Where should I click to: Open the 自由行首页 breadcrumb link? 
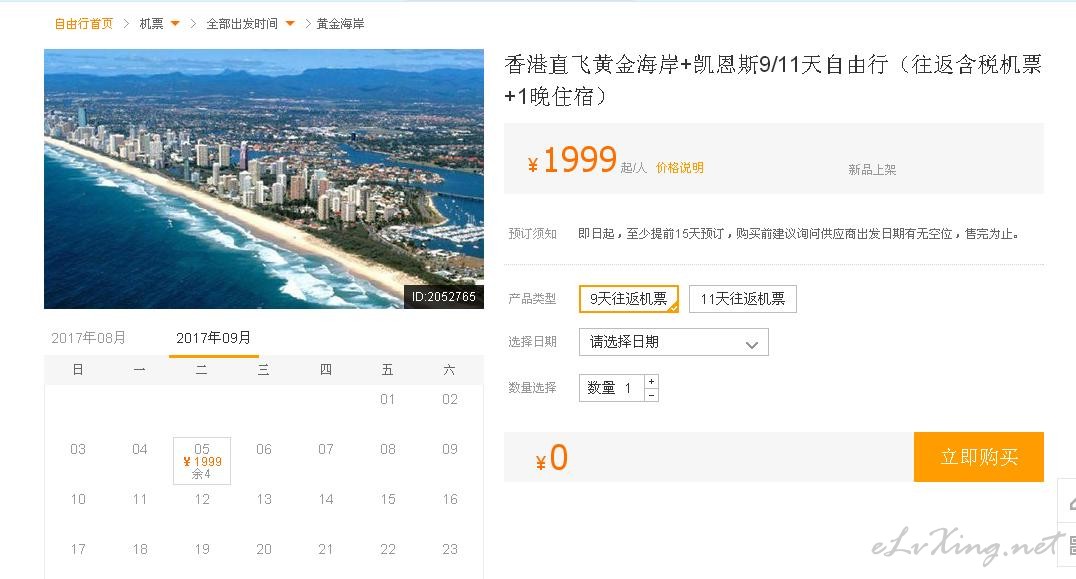tap(84, 24)
